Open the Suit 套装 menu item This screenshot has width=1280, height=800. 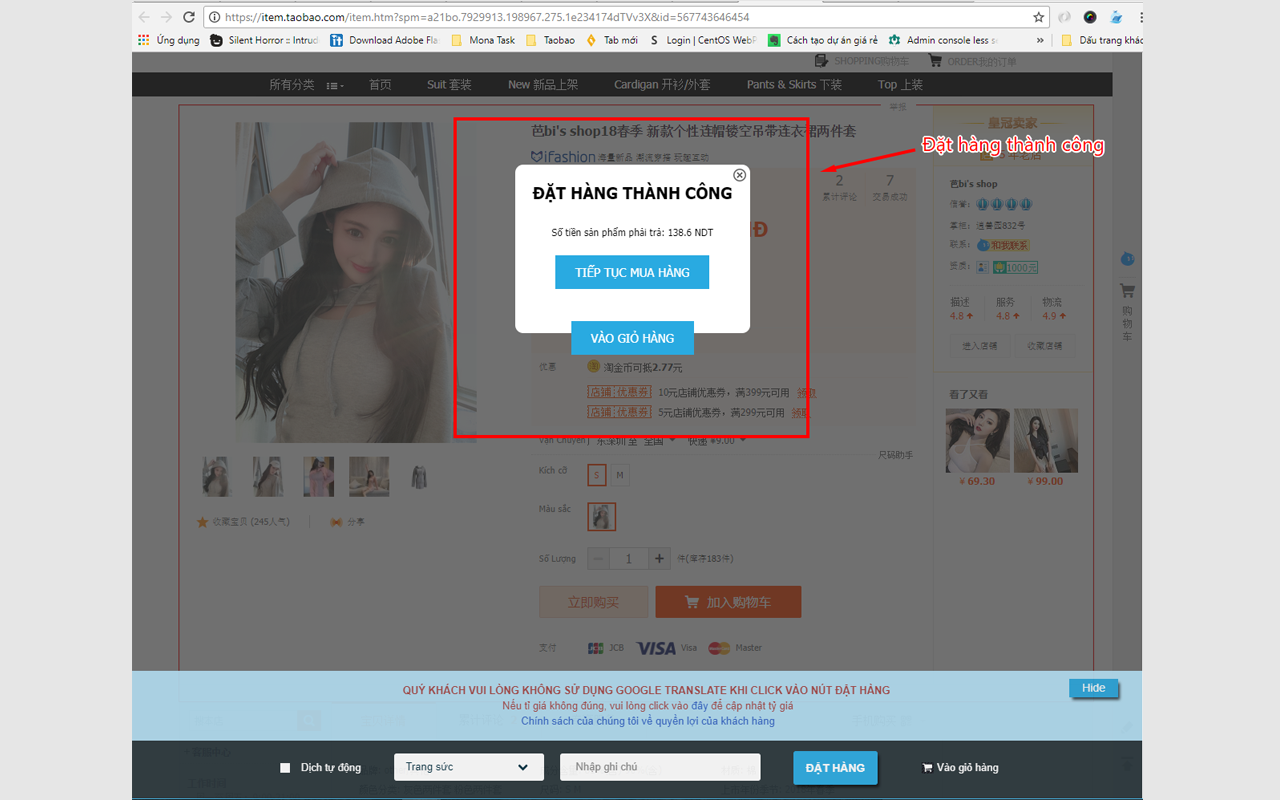tap(449, 85)
